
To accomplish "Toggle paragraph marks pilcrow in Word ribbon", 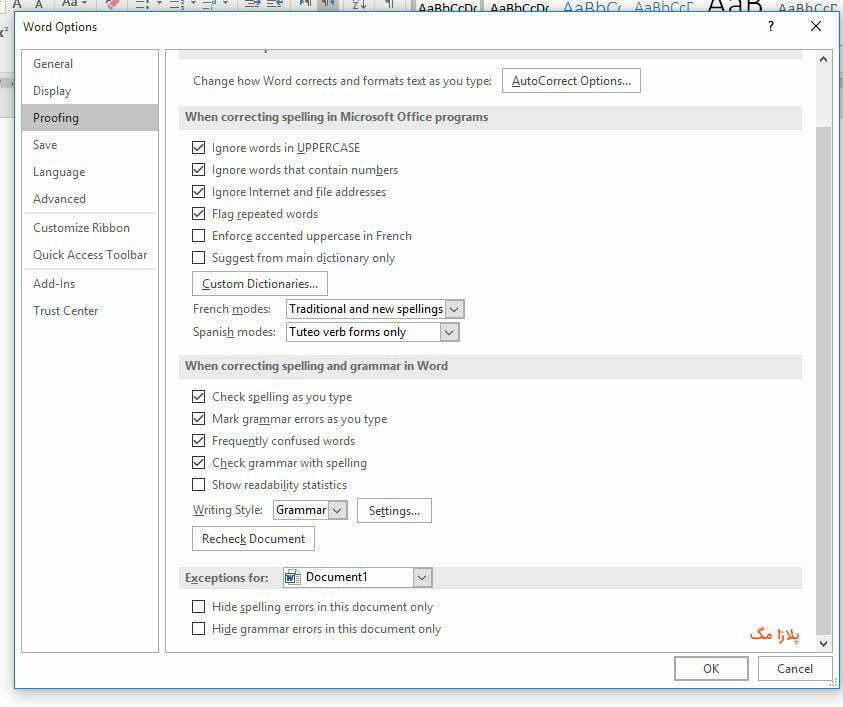I will 390,4.
